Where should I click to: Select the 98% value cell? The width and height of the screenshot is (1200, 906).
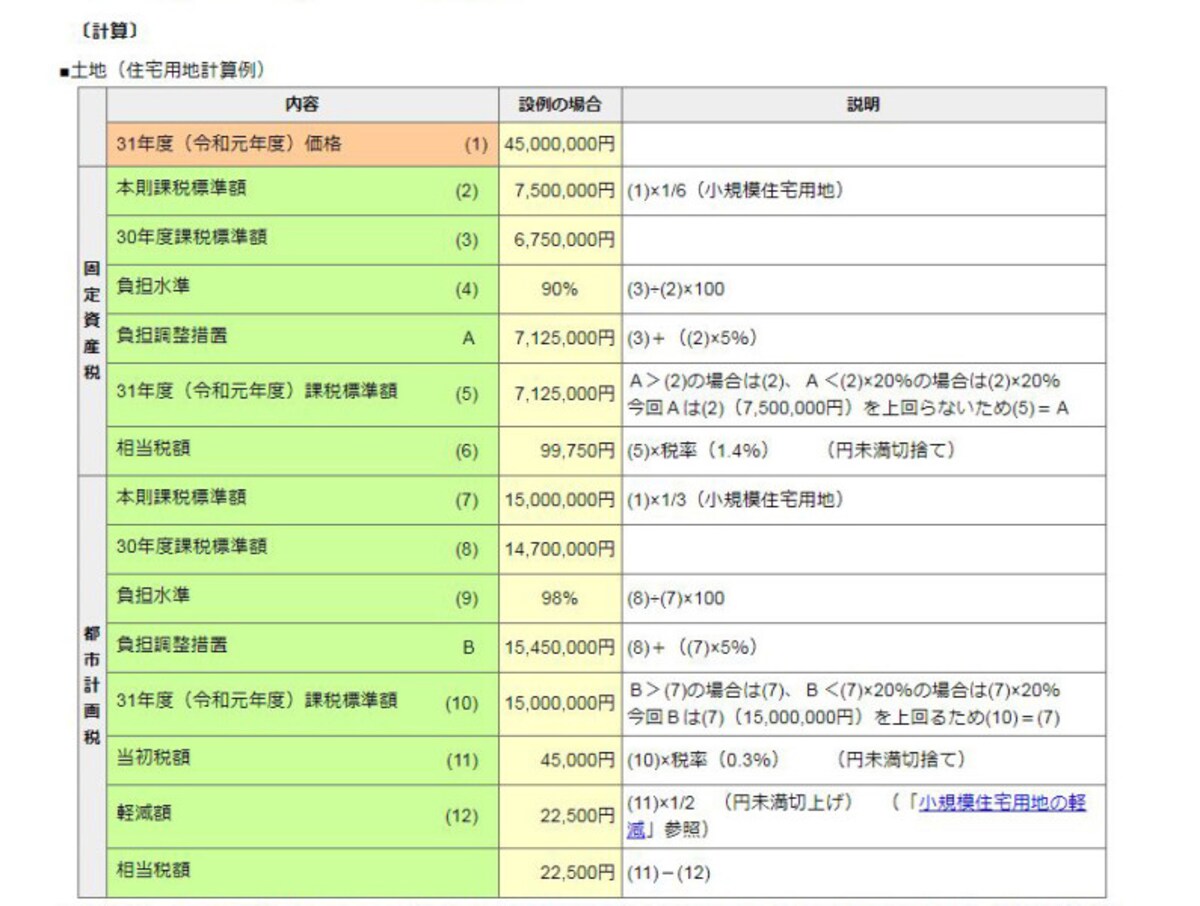(x=560, y=598)
